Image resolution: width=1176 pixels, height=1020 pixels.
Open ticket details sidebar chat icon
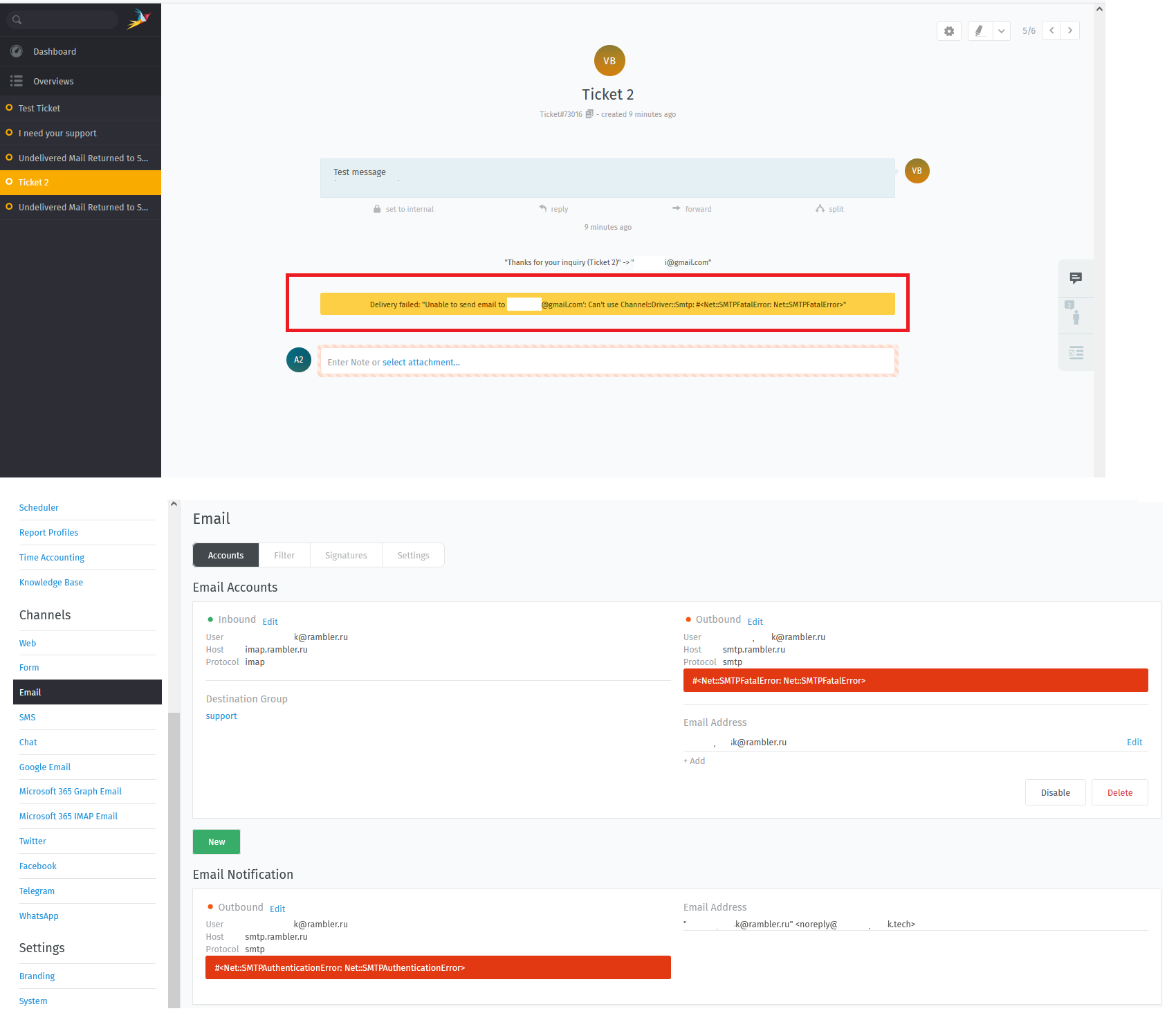tap(1076, 278)
